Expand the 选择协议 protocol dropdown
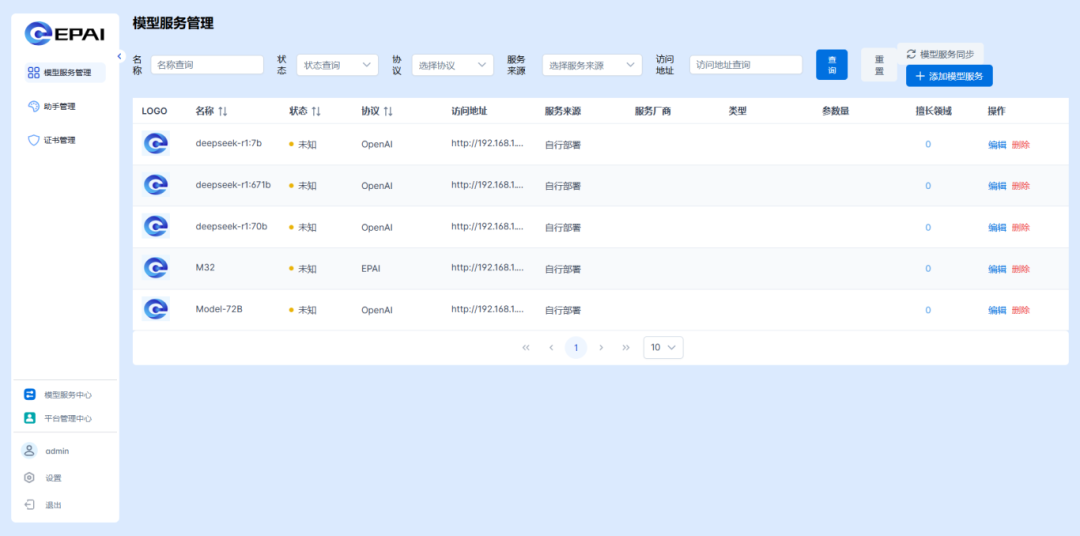 point(452,65)
